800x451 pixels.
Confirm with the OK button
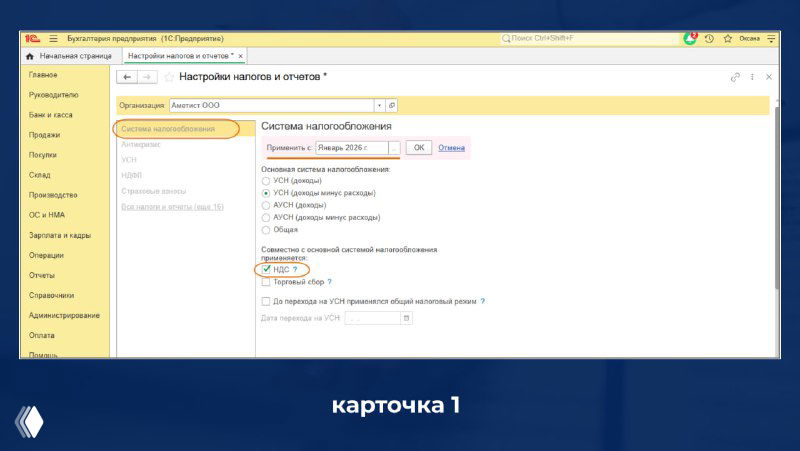(x=419, y=148)
